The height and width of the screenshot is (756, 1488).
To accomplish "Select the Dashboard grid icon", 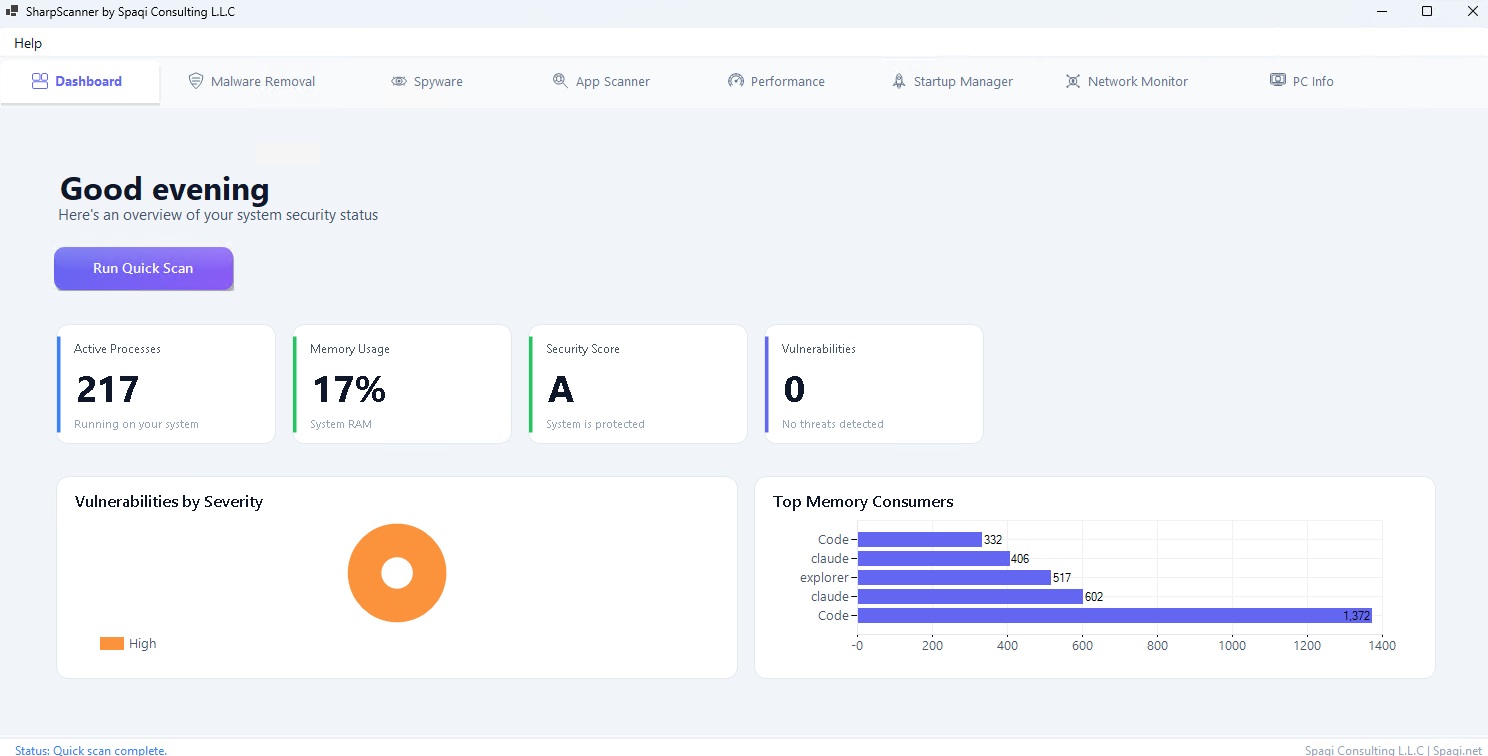I will (40, 81).
